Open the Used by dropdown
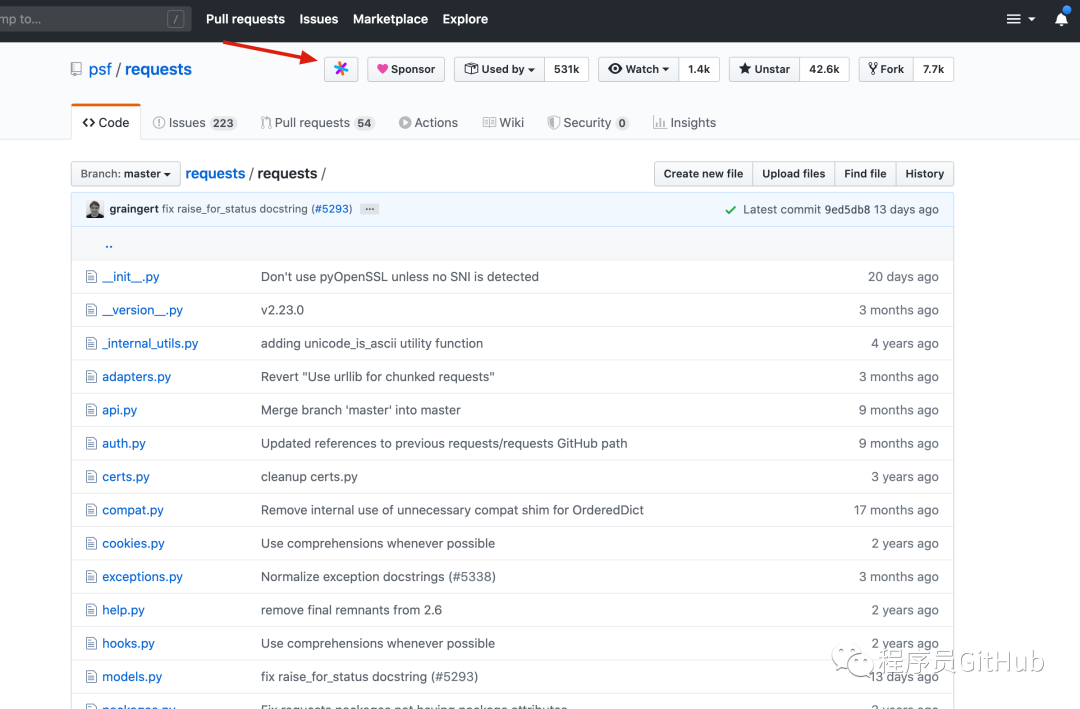 pyautogui.click(x=499, y=69)
